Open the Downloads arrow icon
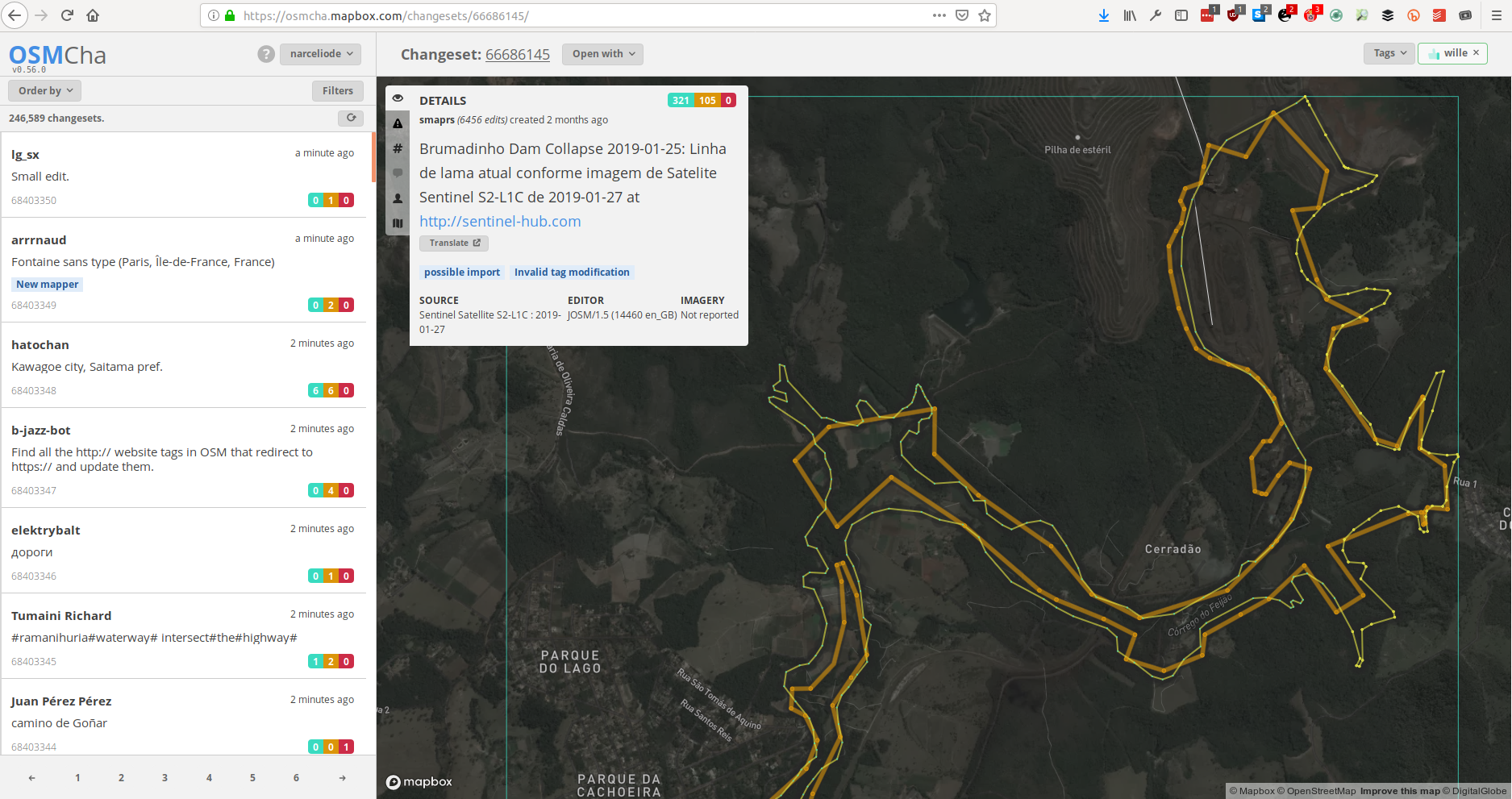The height and width of the screenshot is (799, 1512). tap(1104, 15)
